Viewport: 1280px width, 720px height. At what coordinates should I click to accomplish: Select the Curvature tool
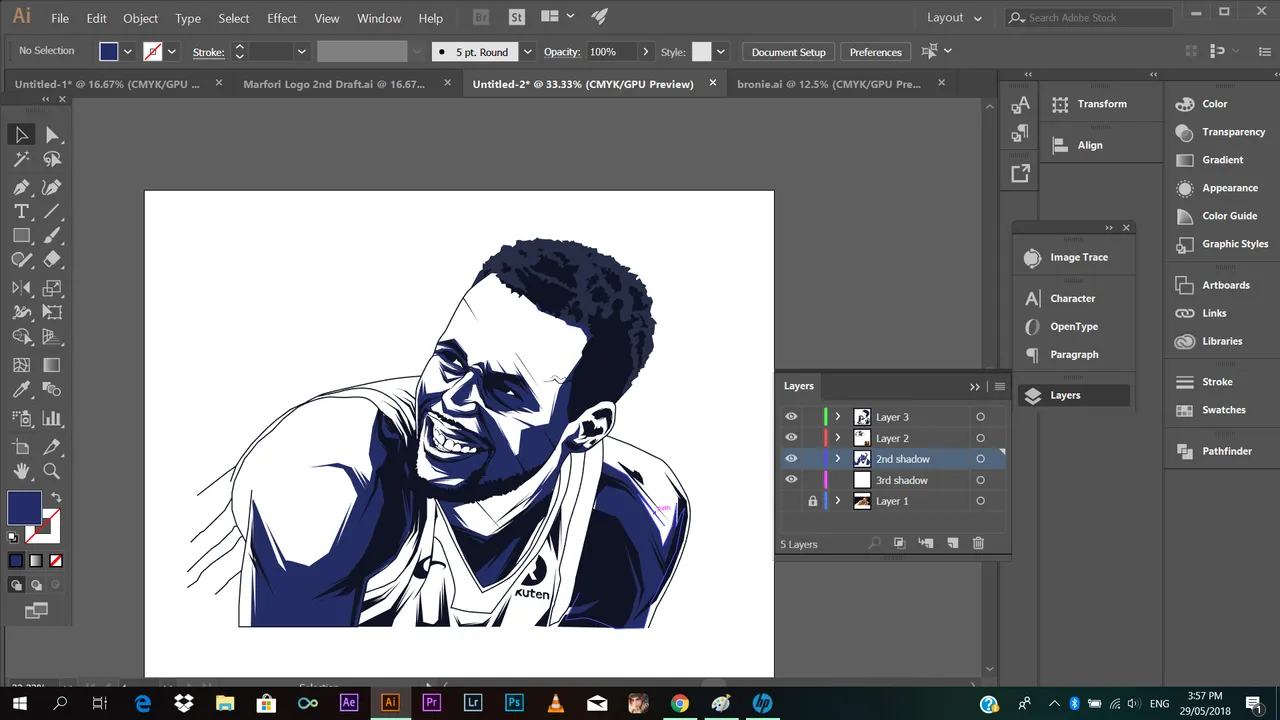tap(53, 187)
